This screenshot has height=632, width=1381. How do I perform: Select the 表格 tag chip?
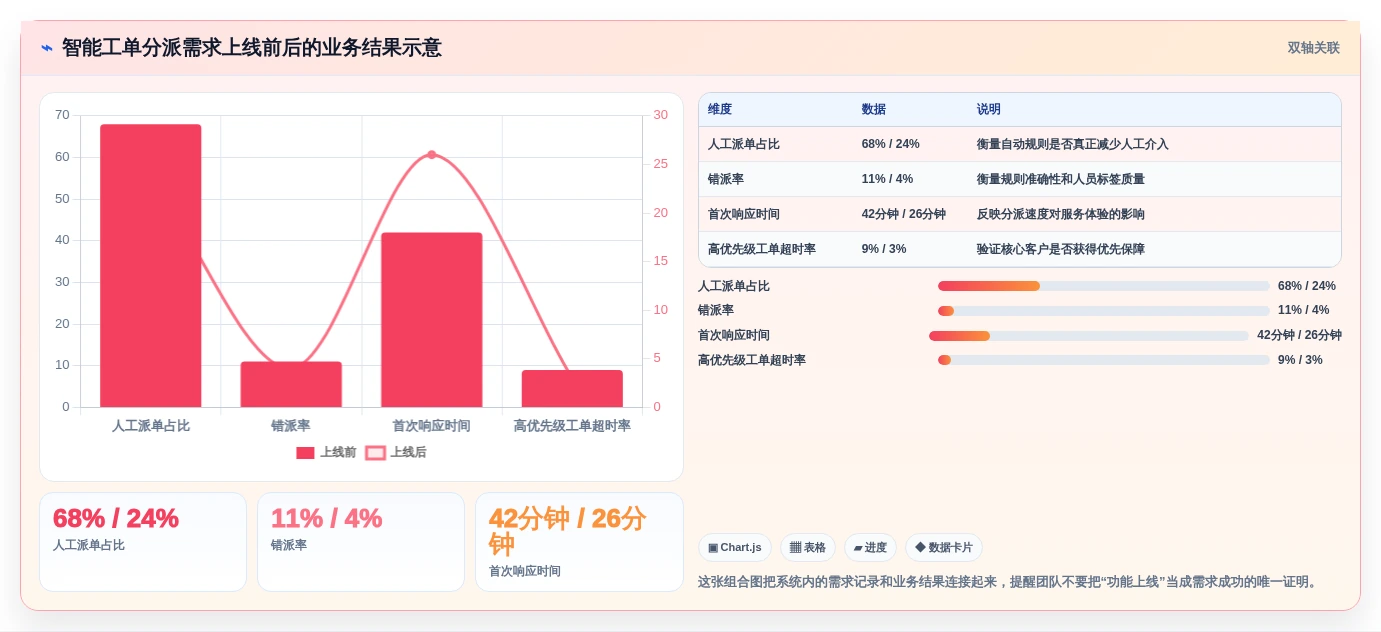tap(808, 547)
